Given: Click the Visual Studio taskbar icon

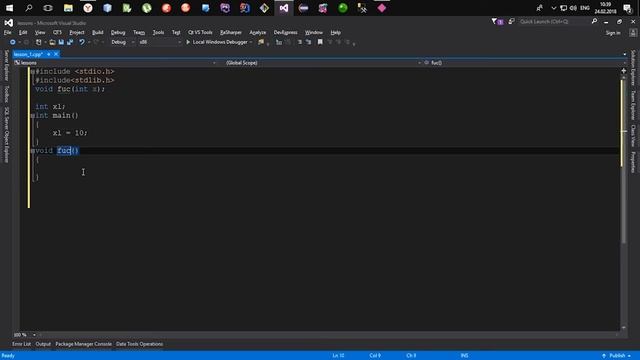Looking at the screenshot, I should [284, 8].
